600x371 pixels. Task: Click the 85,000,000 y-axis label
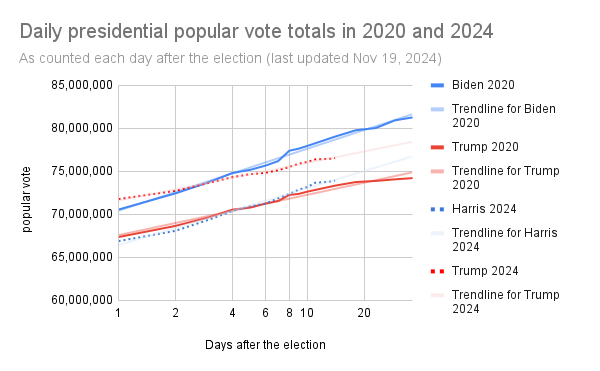pyautogui.click(x=82, y=85)
